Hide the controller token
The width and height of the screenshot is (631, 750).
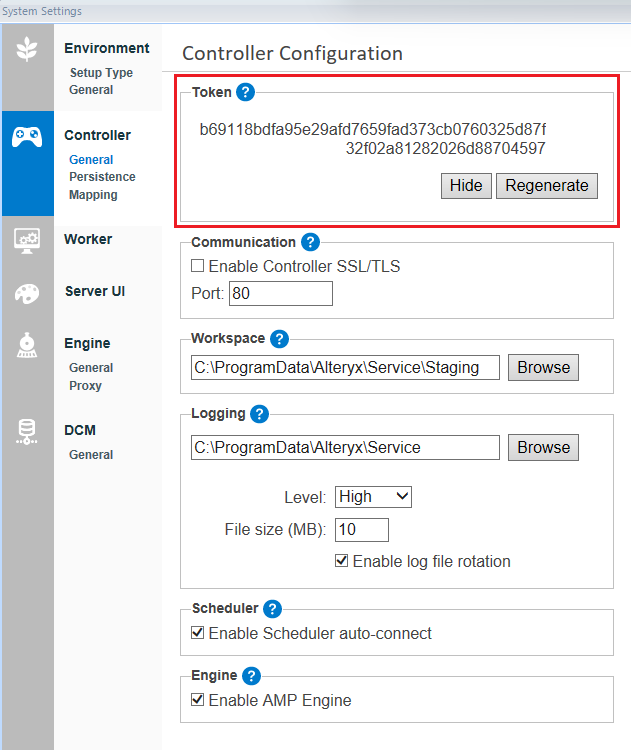point(465,186)
